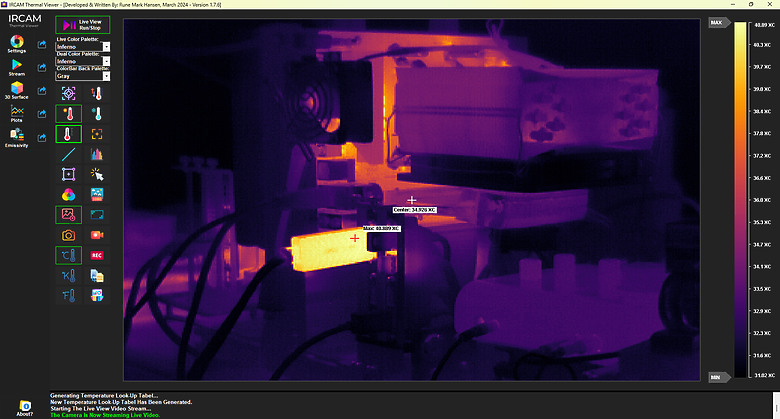Click the log panel scrollbar
Screen dimensions: 780x419
coord(776,405)
